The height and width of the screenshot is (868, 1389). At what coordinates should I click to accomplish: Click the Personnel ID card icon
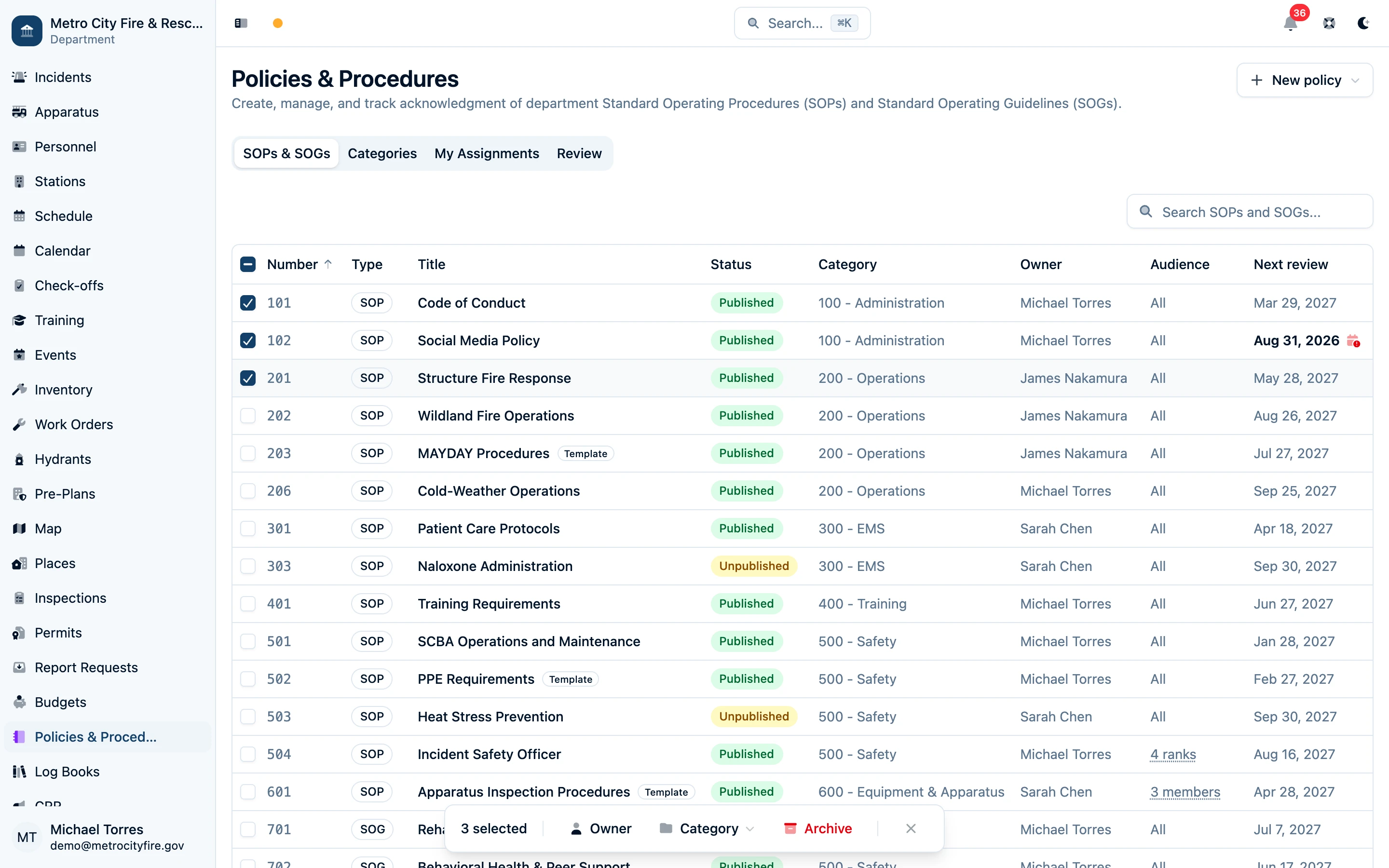coord(19,147)
